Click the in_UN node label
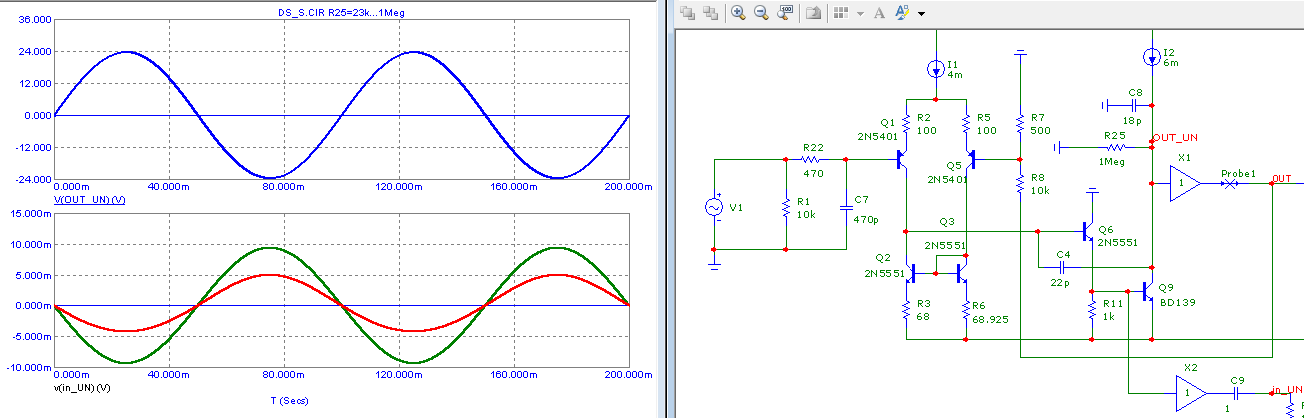The width and height of the screenshot is (1304, 418). click(x=1286, y=389)
